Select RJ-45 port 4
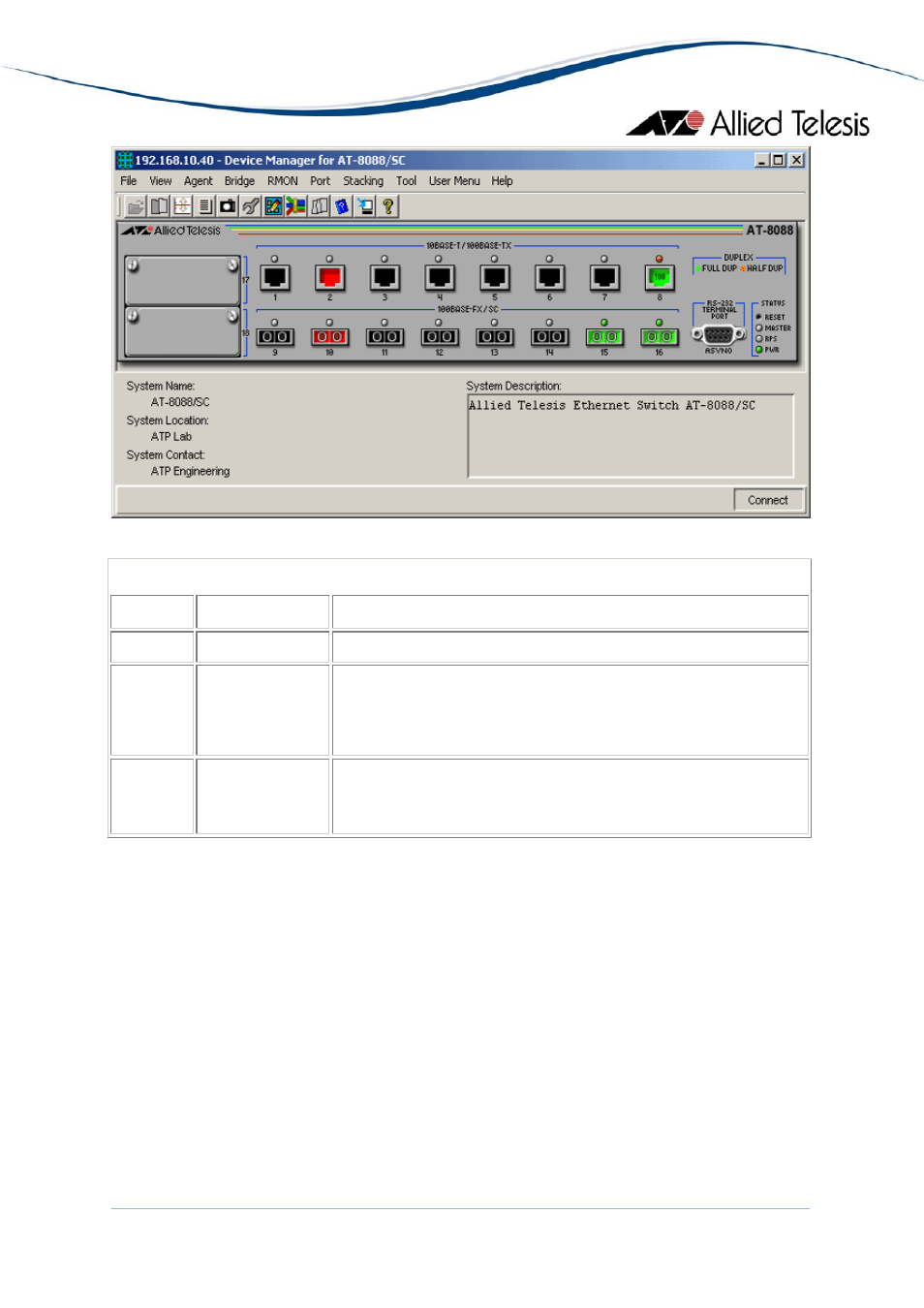This screenshot has height=1308, width=924. point(440,278)
